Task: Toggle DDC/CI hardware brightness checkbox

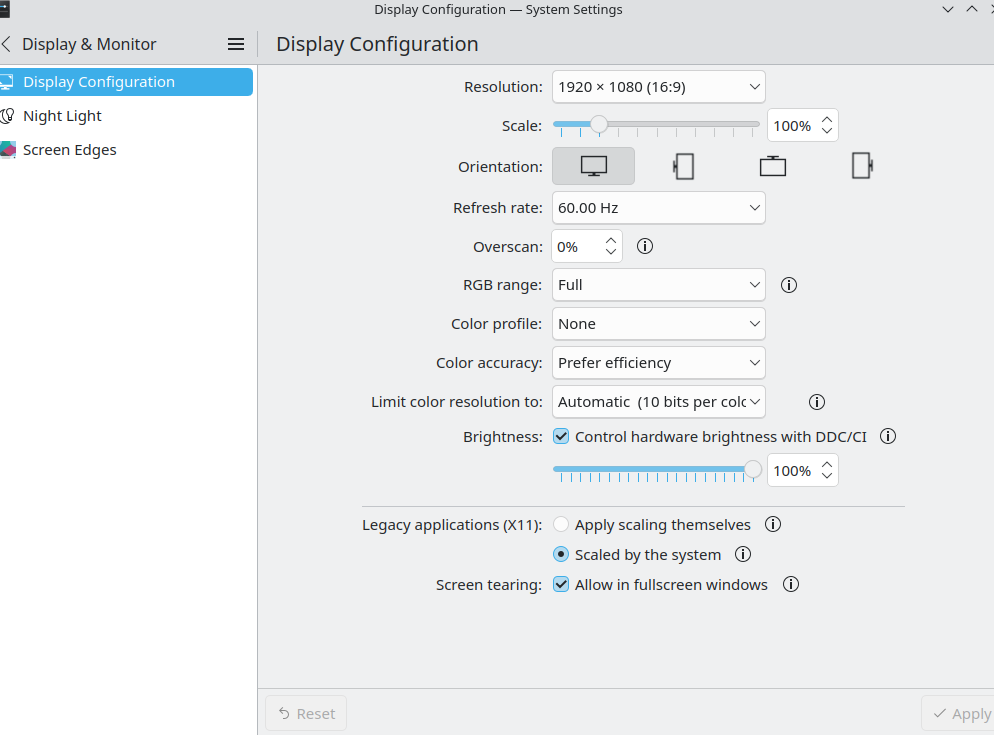Action: 561,436
